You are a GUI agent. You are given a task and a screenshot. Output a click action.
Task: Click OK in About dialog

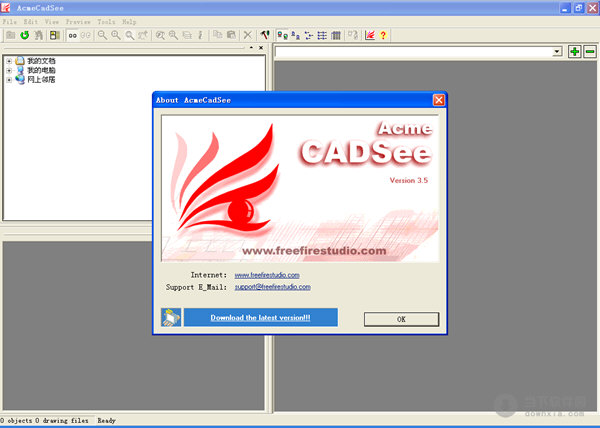point(401,319)
